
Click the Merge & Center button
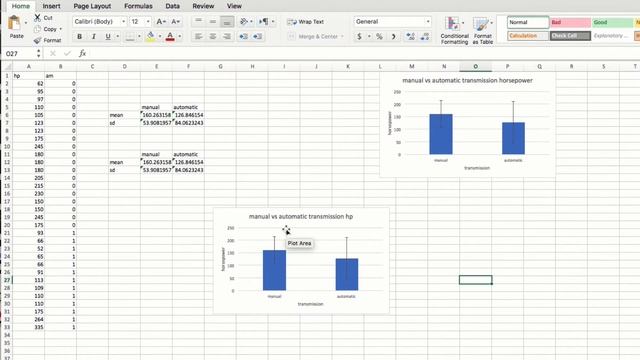[313, 36]
